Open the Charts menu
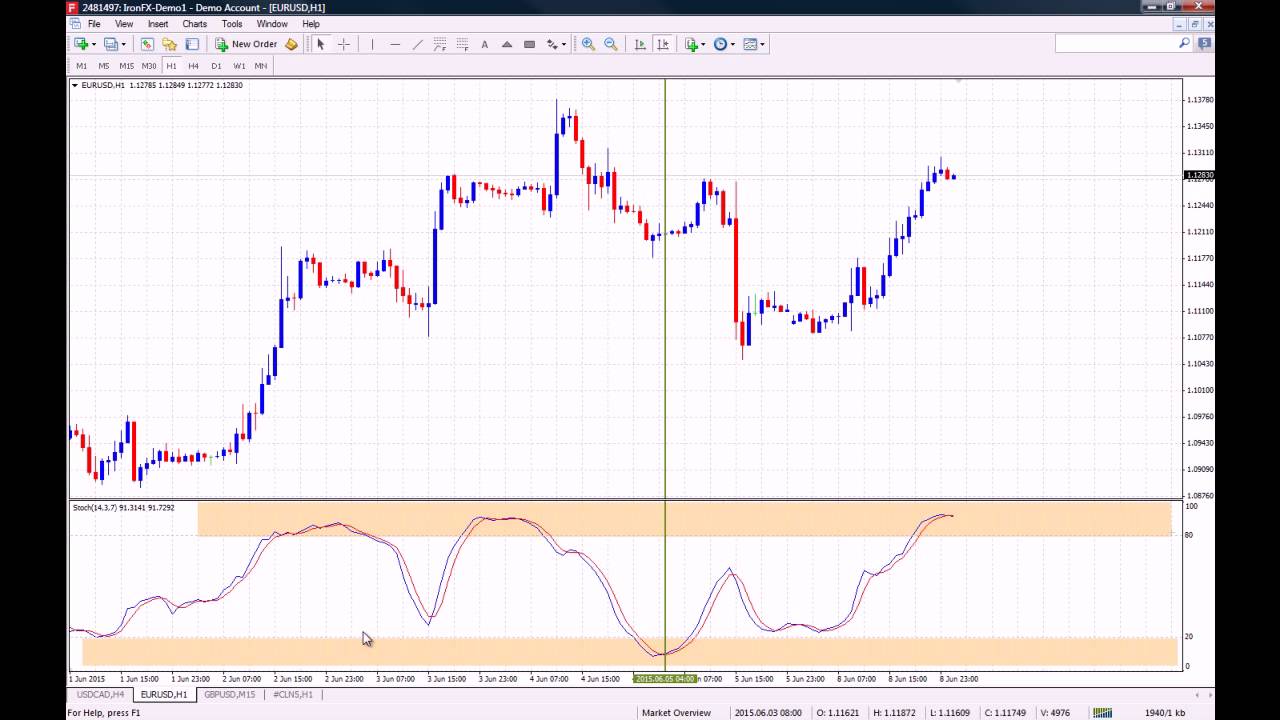Screen dimensions: 1280x720 pyautogui.click(x=195, y=24)
